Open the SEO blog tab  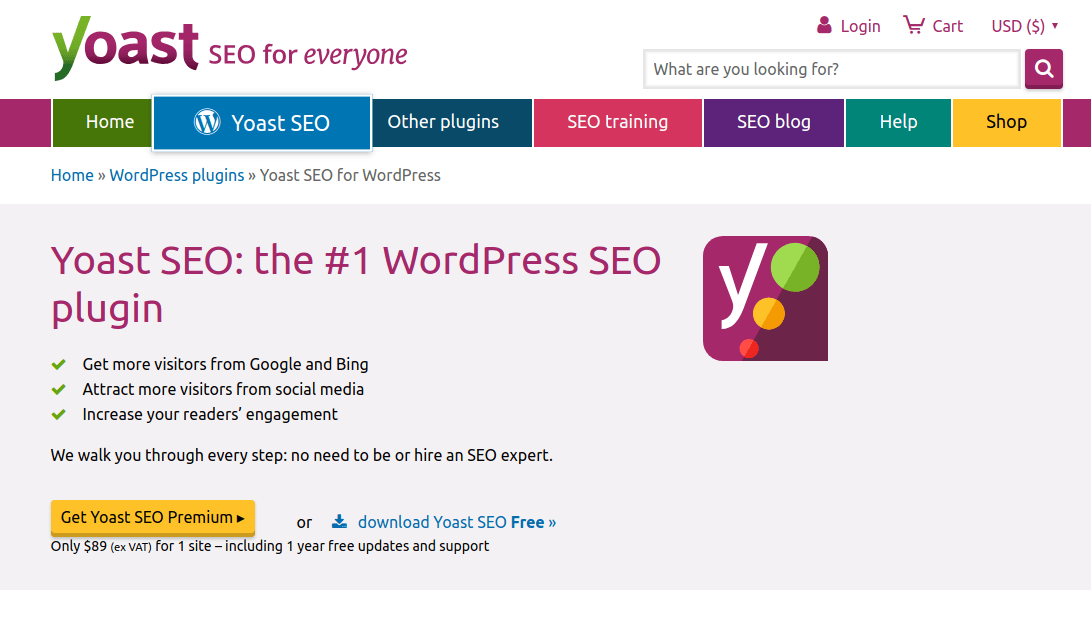(x=774, y=122)
